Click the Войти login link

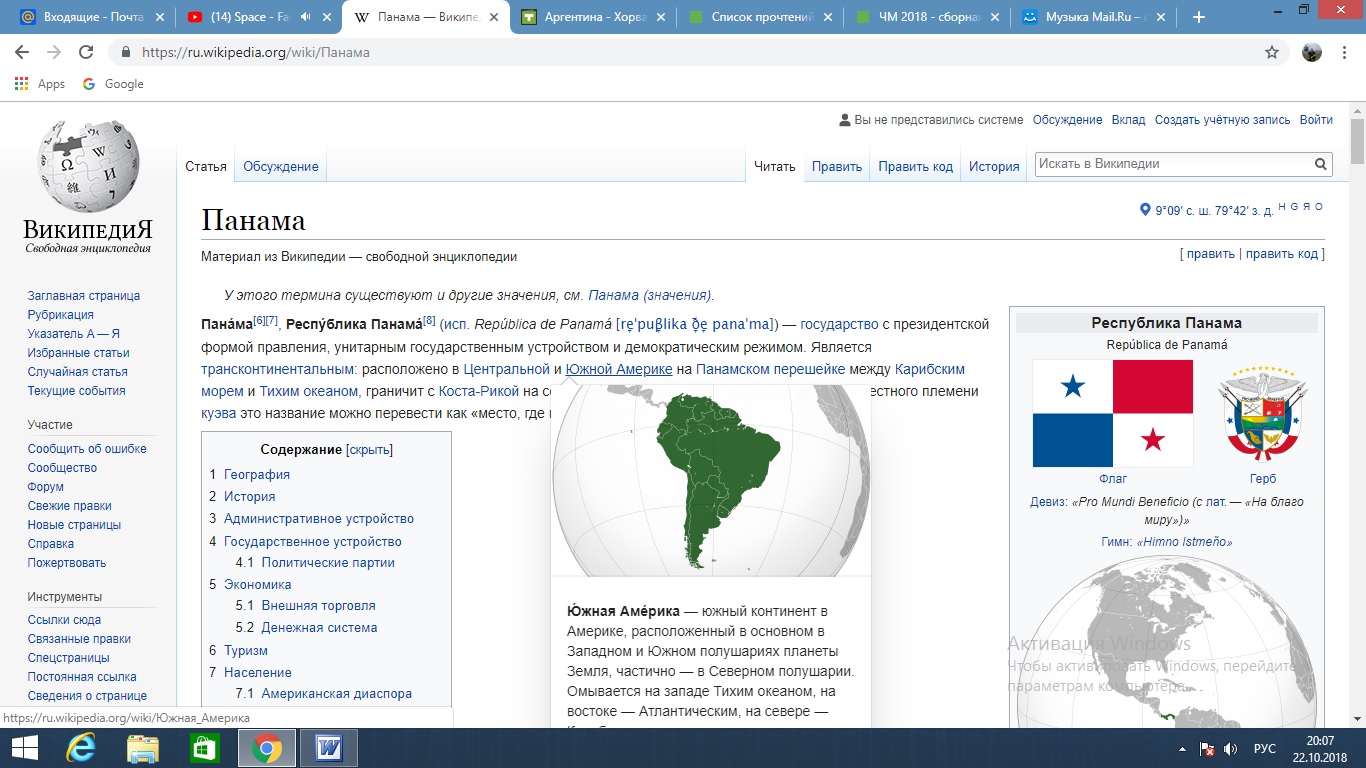pyautogui.click(x=1316, y=120)
